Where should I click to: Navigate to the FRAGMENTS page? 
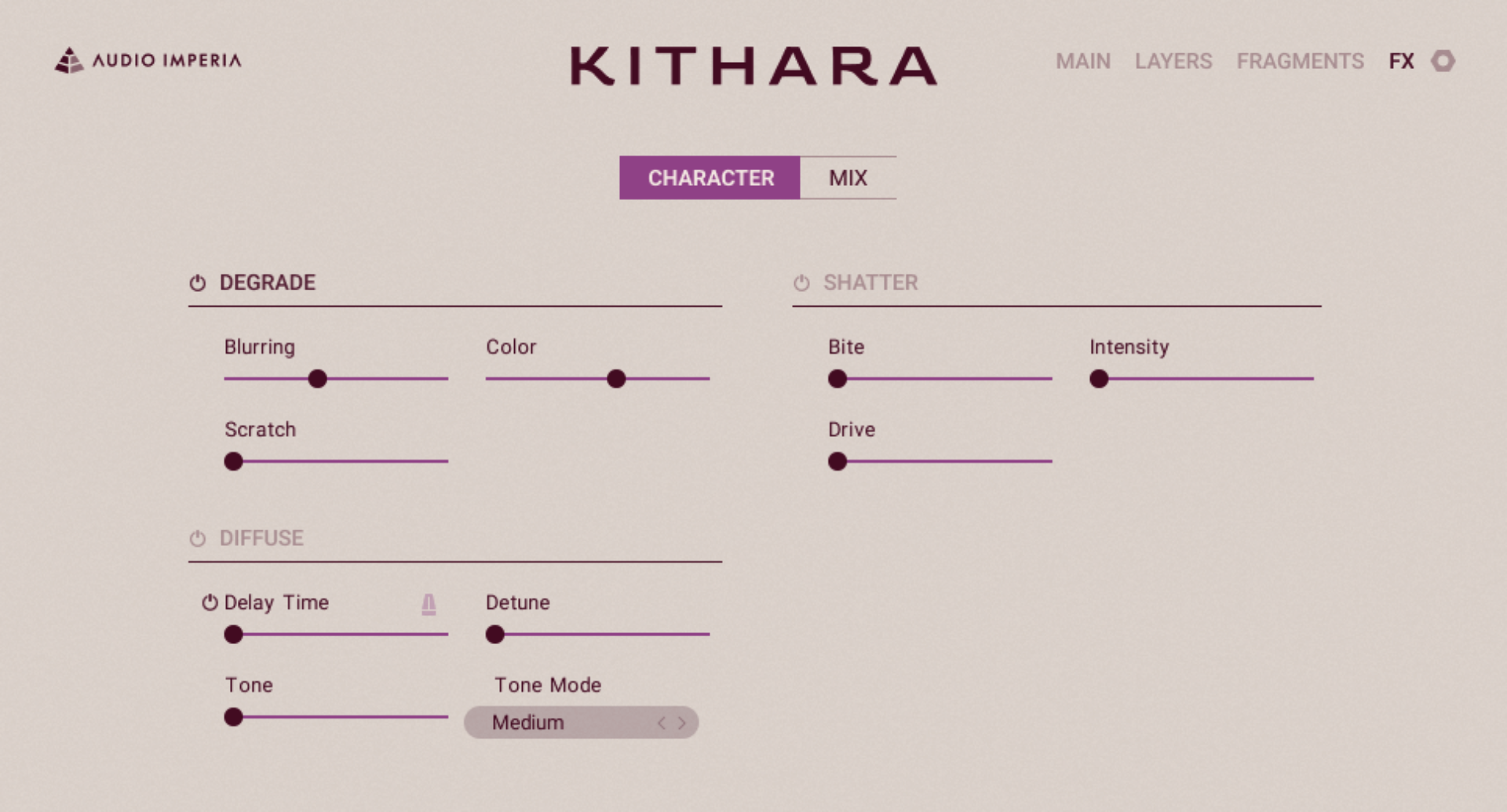pyautogui.click(x=1301, y=61)
